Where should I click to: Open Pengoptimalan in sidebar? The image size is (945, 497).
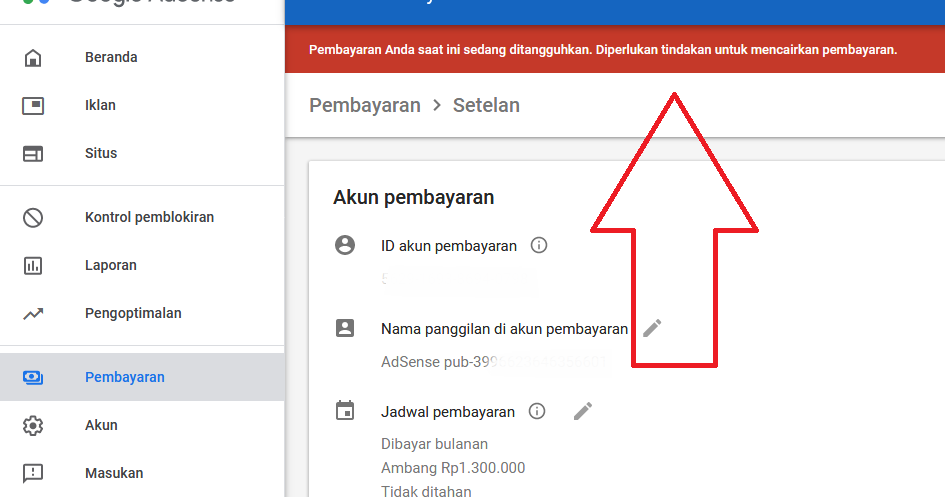pyautogui.click(x=142, y=313)
